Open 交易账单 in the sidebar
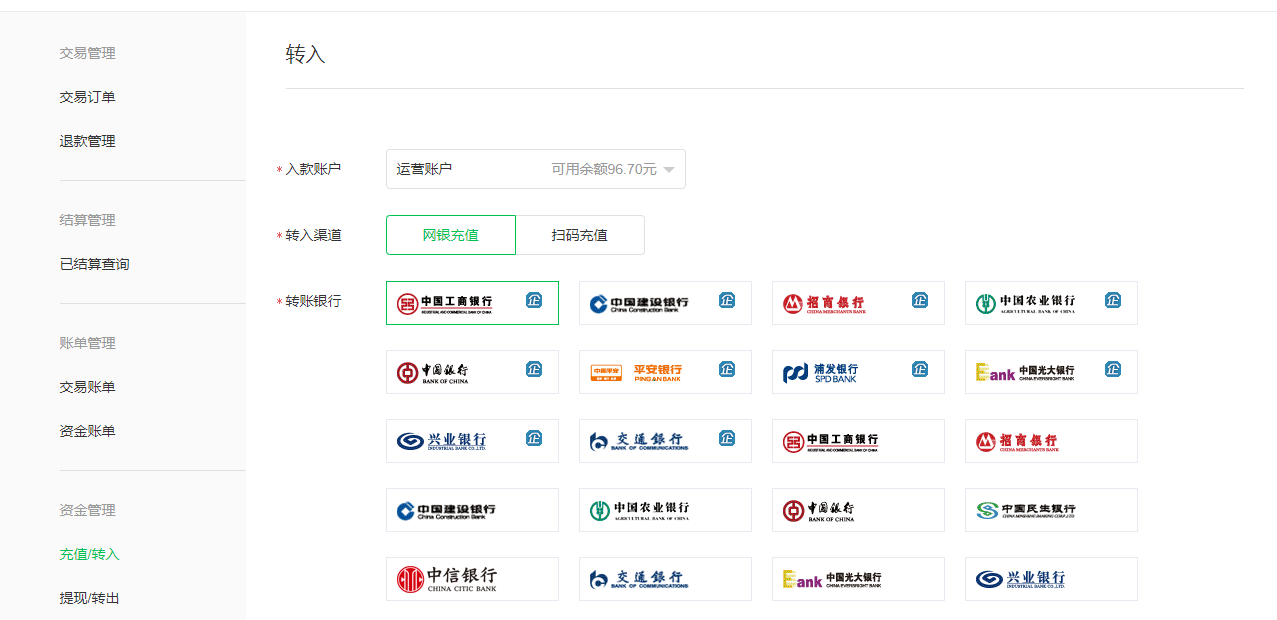The width and height of the screenshot is (1277, 620). tap(88, 387)
